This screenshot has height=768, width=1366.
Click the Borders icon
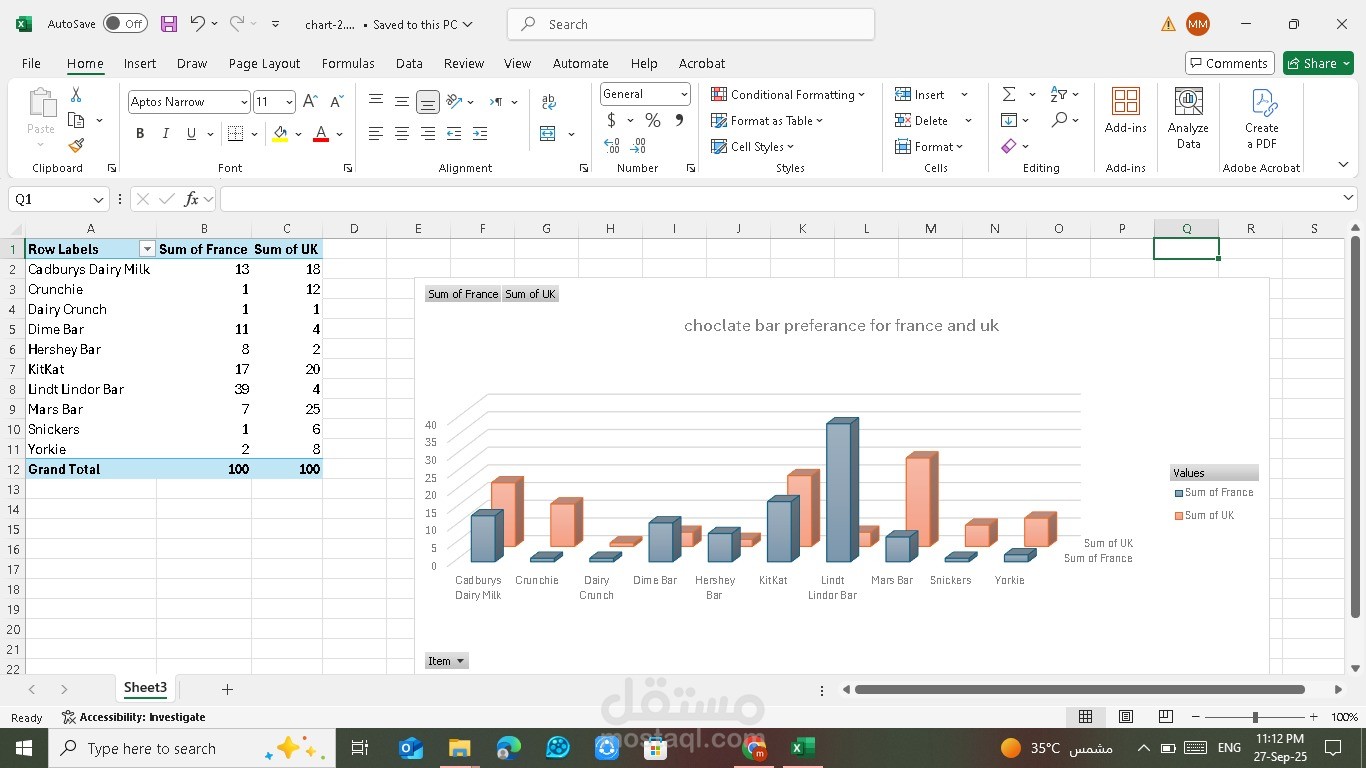235,134
